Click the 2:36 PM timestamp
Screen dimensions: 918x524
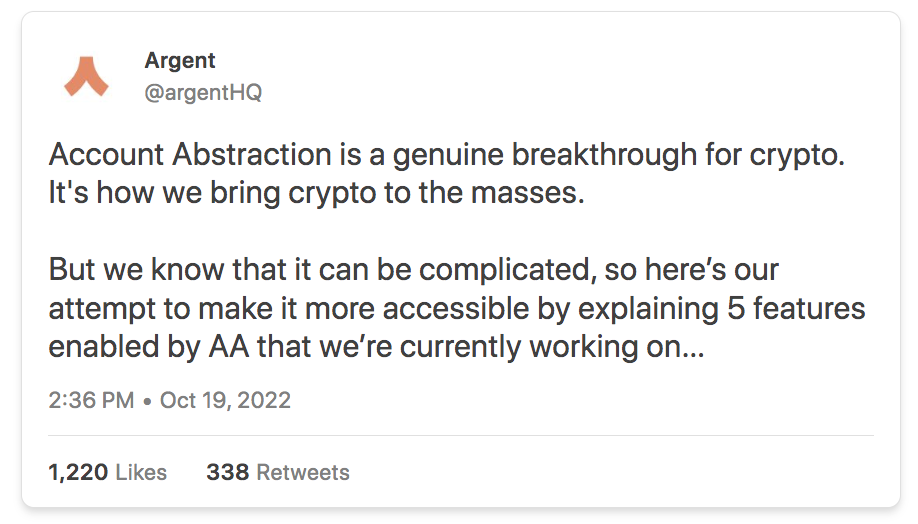91,400
